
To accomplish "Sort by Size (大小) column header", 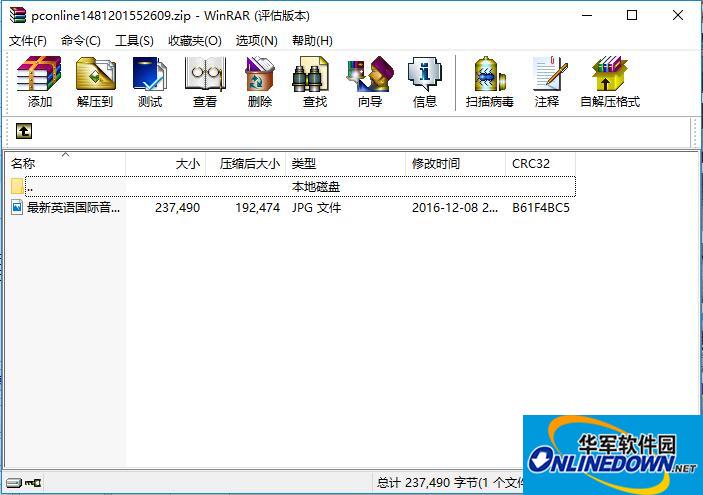I will click(x=165, y=164).
